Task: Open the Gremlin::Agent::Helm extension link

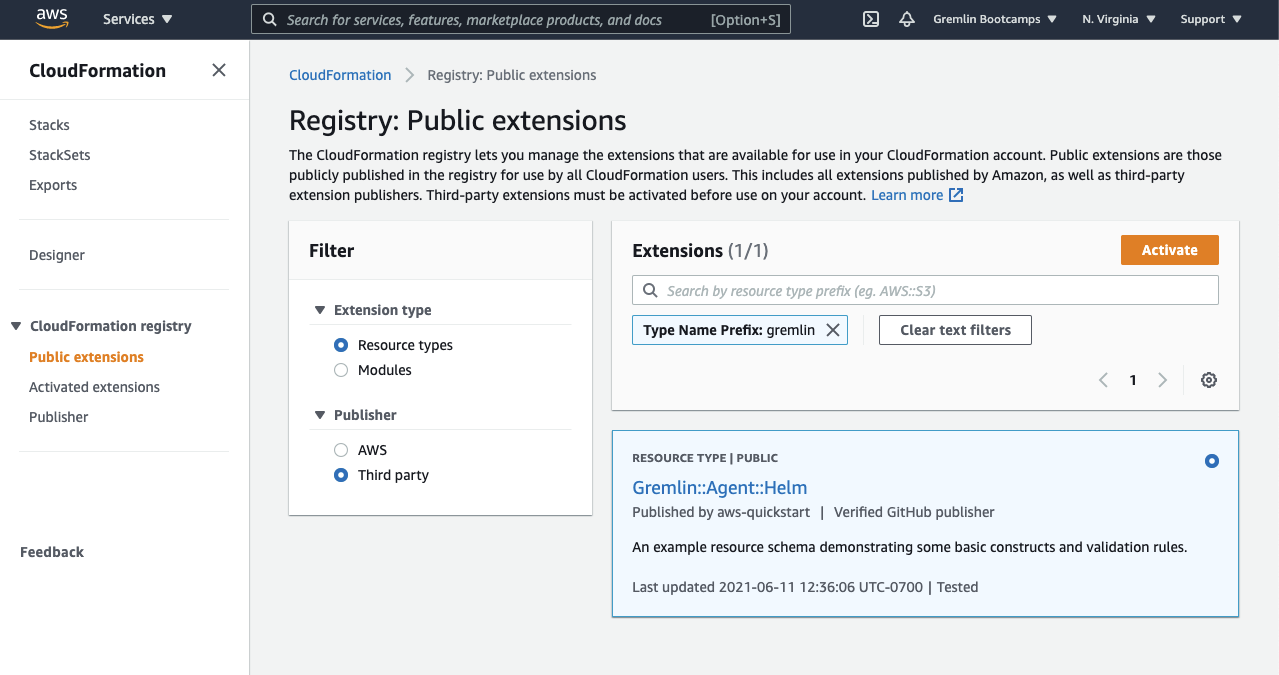Action: [719, 487]
